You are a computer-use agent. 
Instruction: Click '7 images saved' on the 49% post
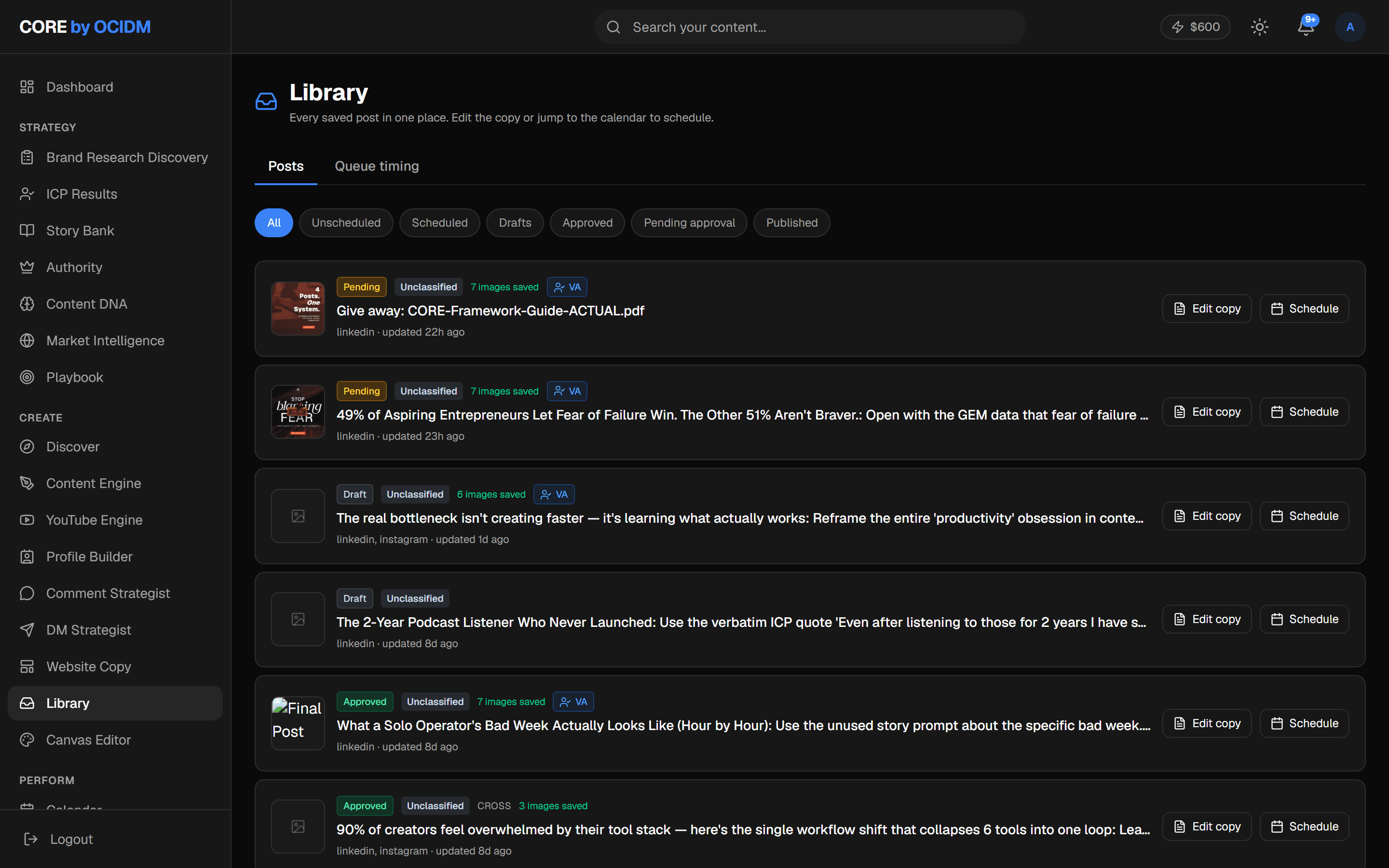pyautogui.click(x=504, y=391)
